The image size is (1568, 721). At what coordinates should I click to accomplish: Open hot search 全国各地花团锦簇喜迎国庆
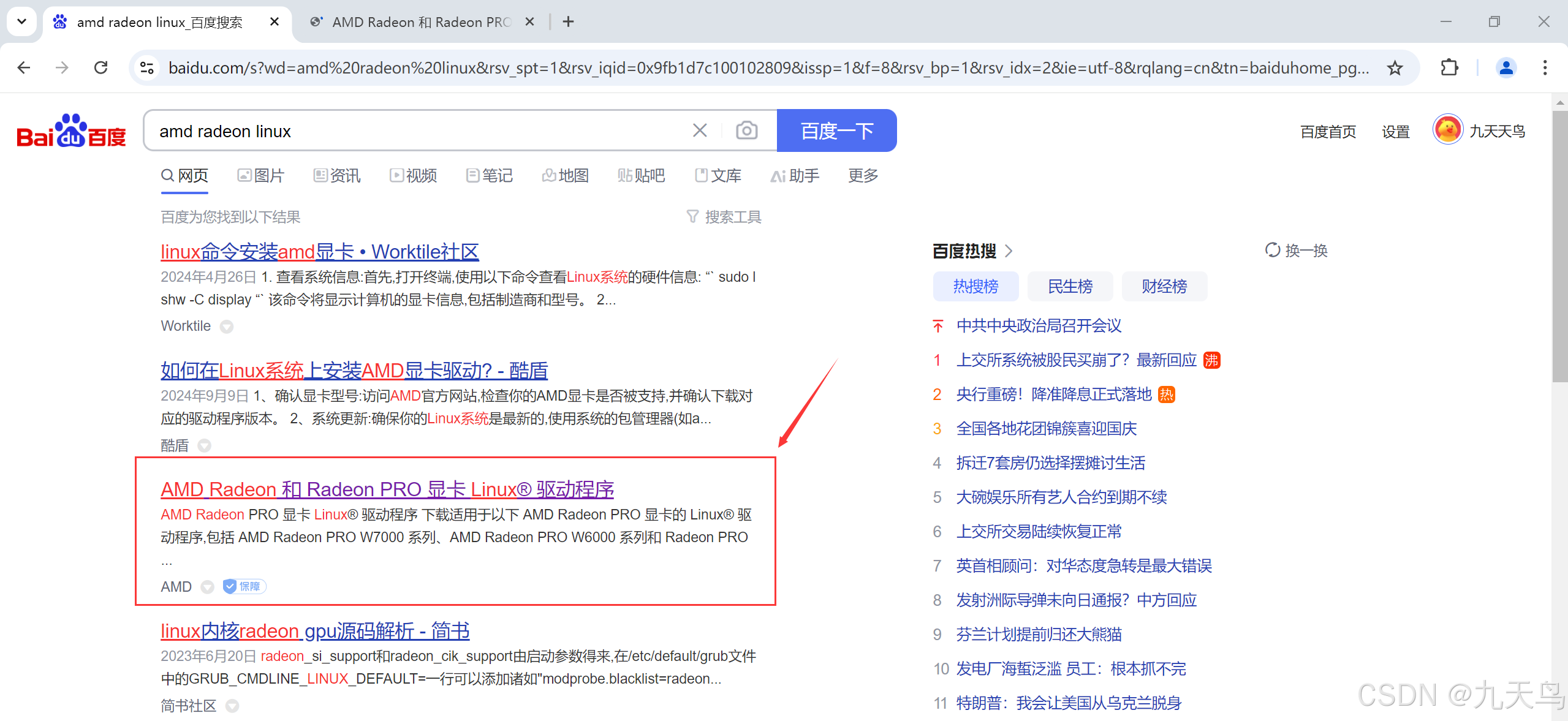(x=1046, y=429)
